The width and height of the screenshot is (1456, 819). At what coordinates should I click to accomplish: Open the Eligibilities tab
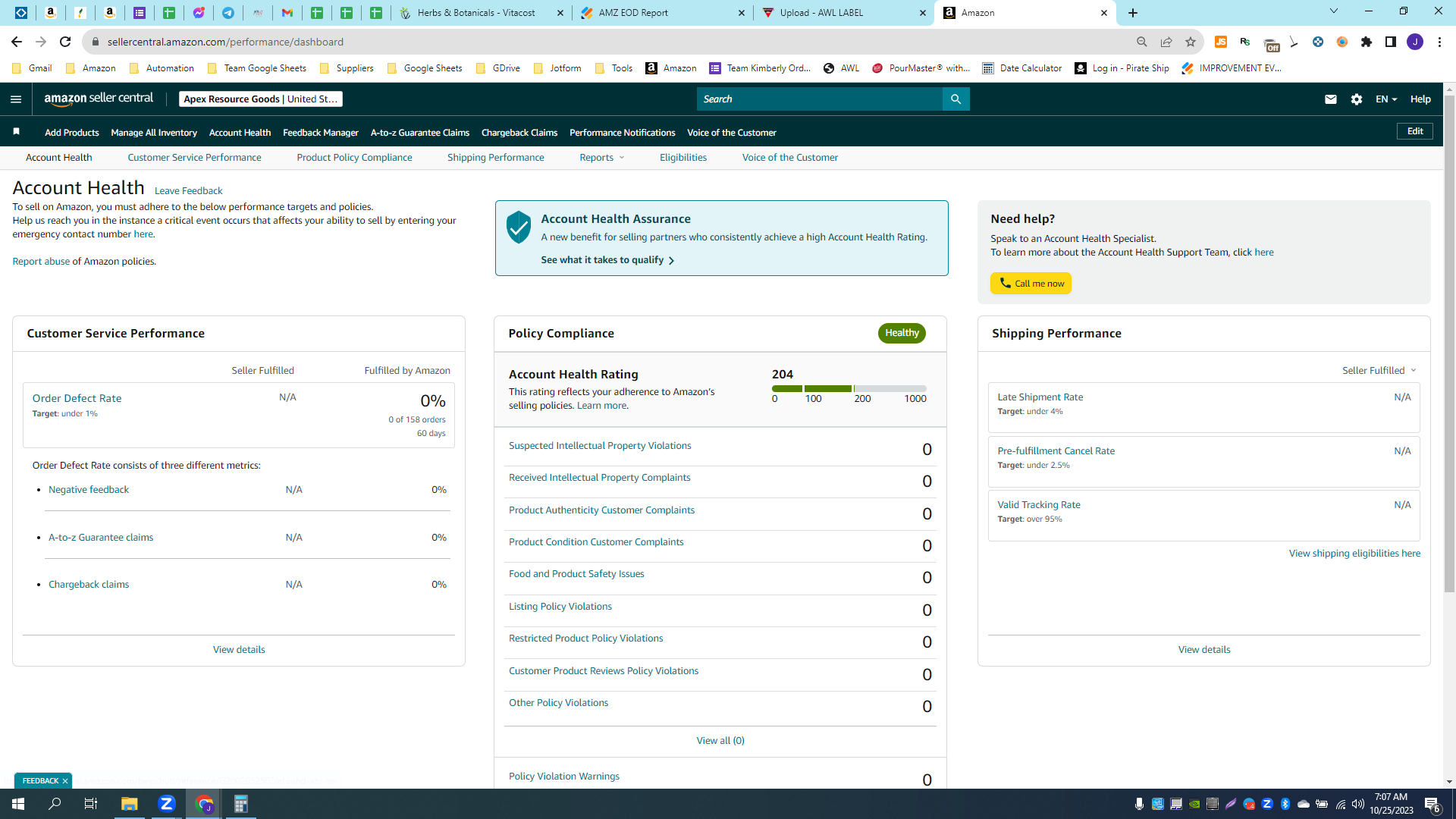click(683, 158)
